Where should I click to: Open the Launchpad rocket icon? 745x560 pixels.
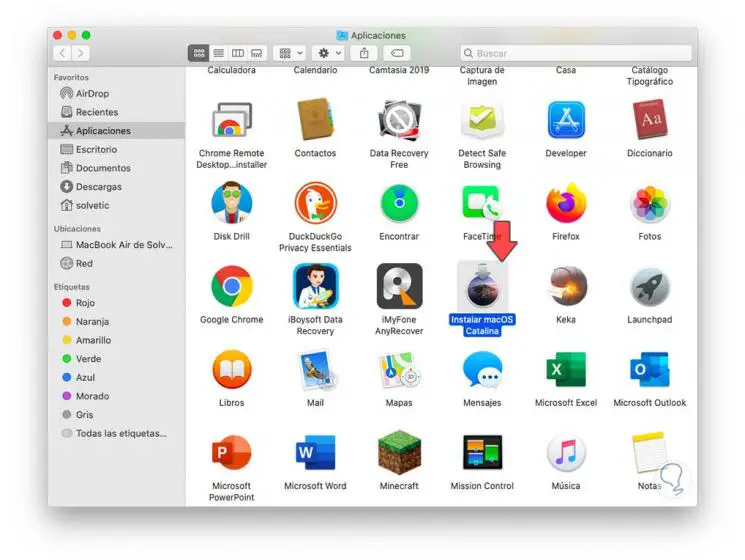click(649, 286)
